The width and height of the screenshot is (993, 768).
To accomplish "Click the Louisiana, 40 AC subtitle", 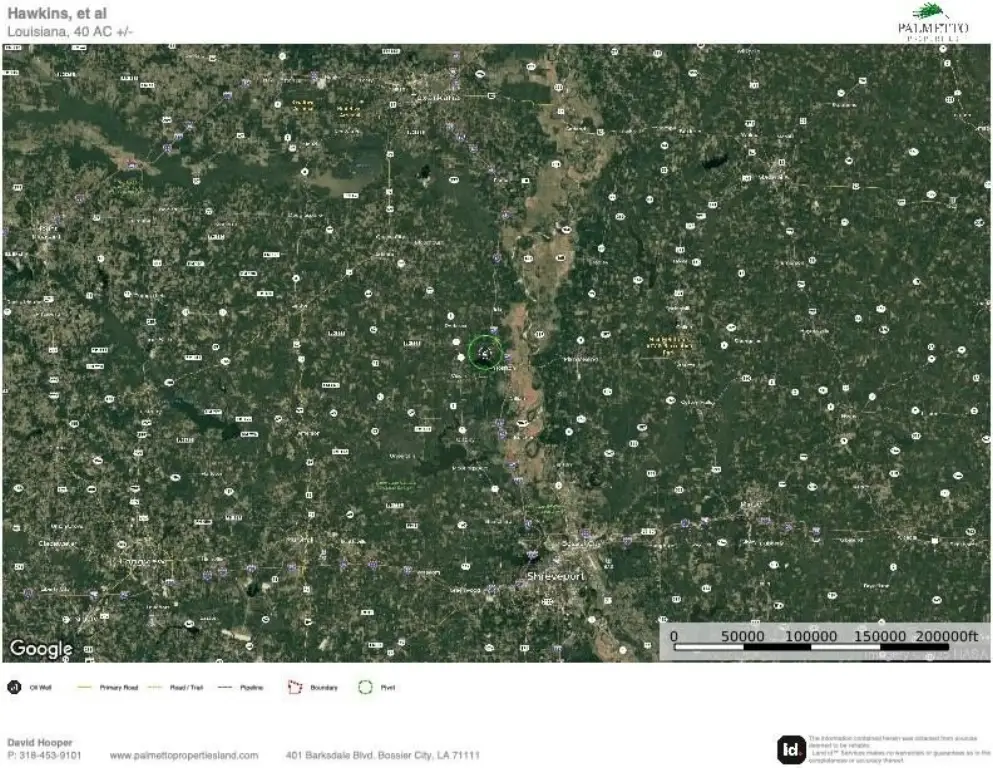I will [70, 32].
